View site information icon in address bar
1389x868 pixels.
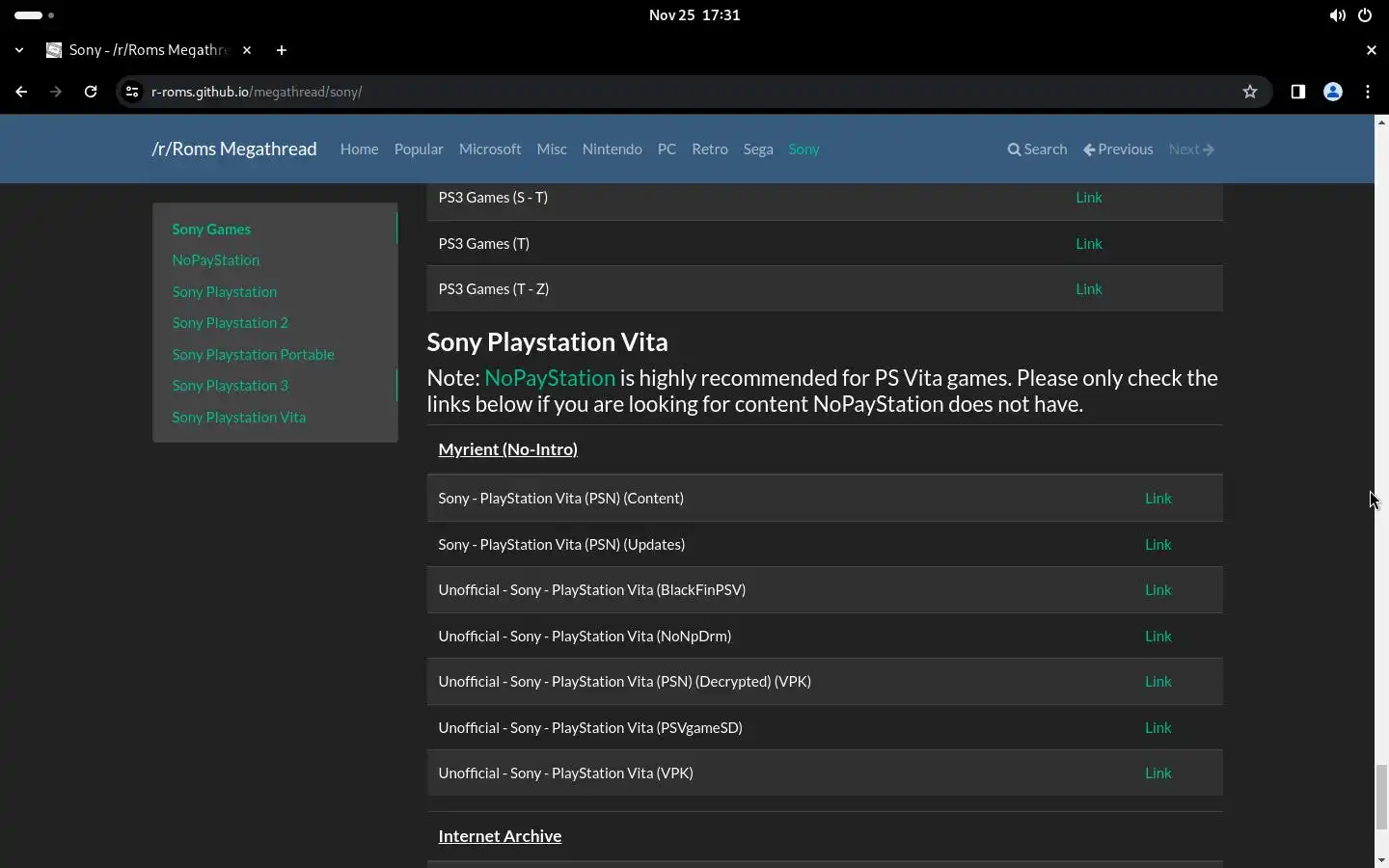point(133,92)
